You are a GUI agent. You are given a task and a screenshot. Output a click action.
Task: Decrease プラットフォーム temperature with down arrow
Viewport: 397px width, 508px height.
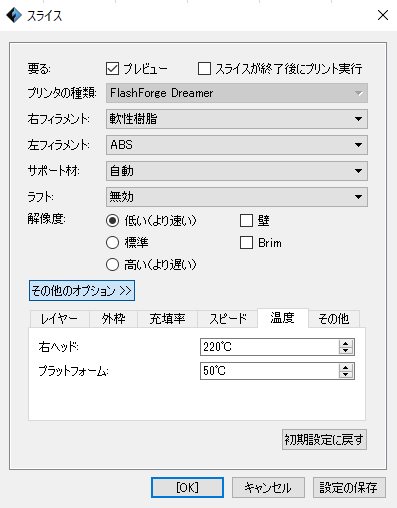point(346,375)
